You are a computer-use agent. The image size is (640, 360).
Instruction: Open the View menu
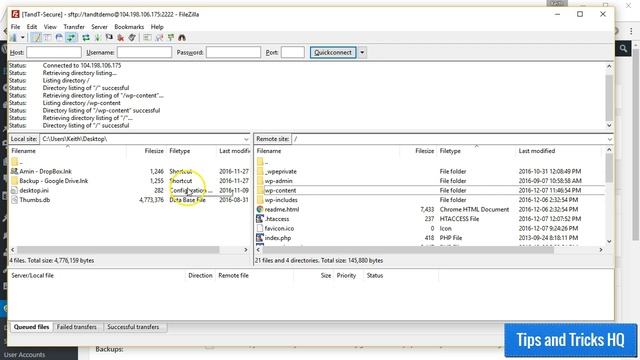click(x=50, y=27)
